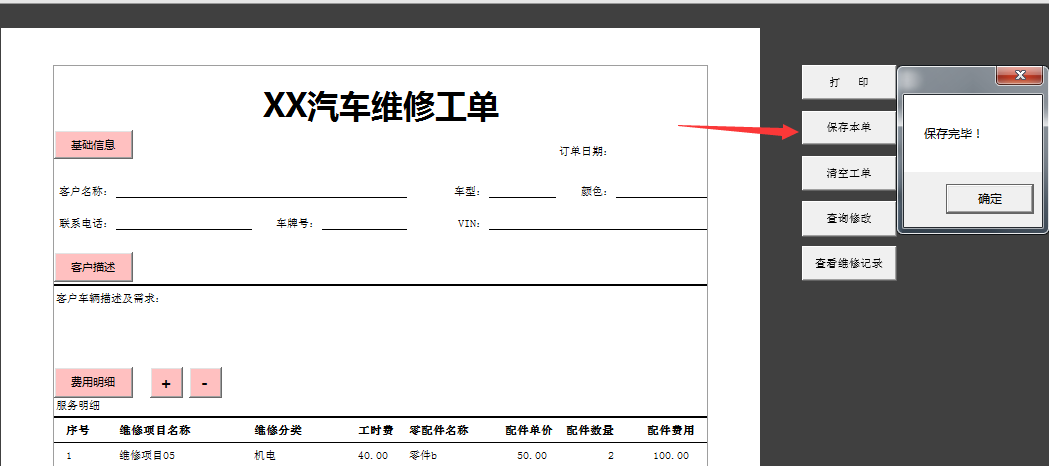Select the 40.00 labor fee cell
This screenshot has height=466, width=1049.
(x=373, y=456)
